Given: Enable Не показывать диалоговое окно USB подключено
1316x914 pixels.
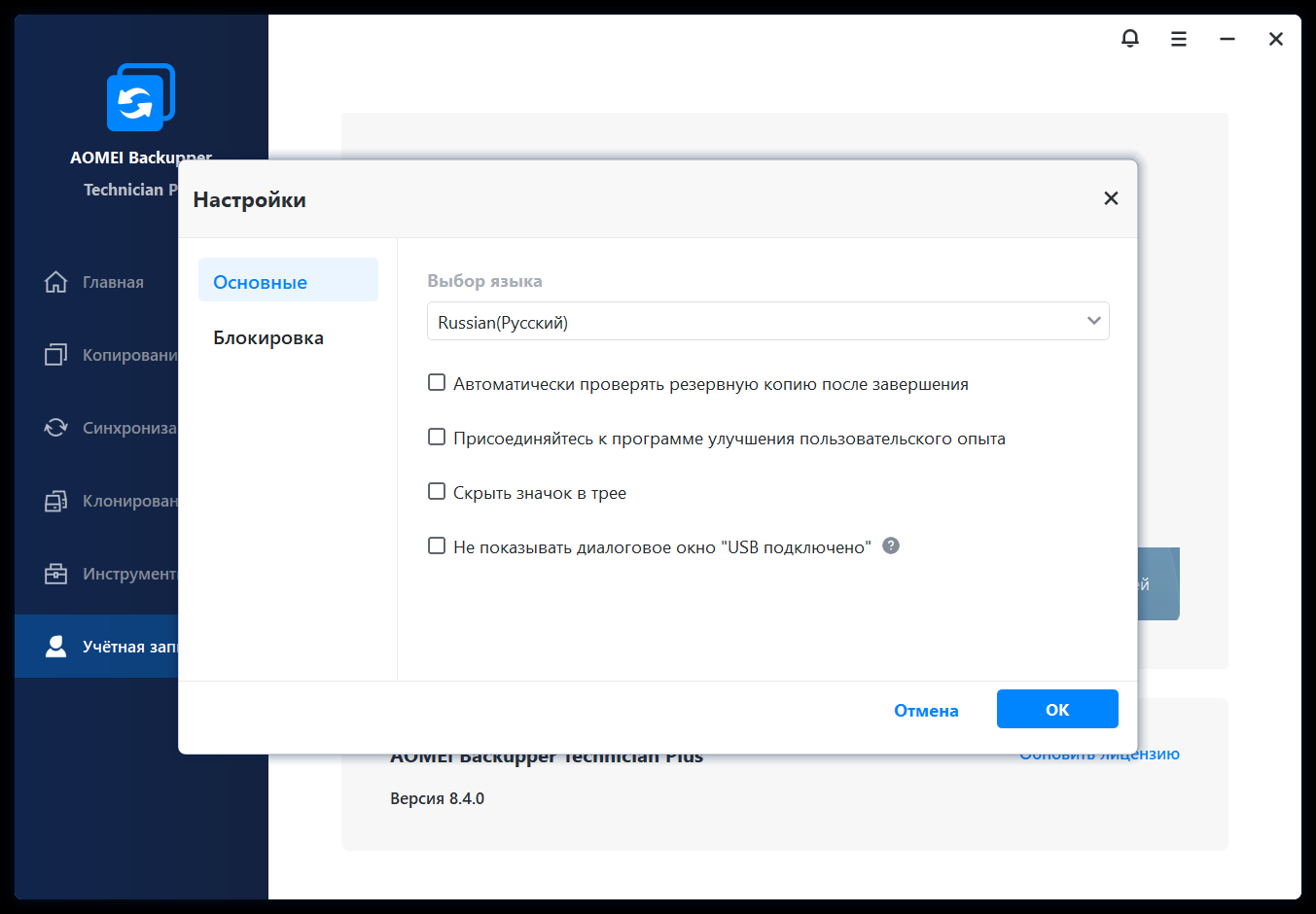Looking at the screenshot, I should point(437,546).
